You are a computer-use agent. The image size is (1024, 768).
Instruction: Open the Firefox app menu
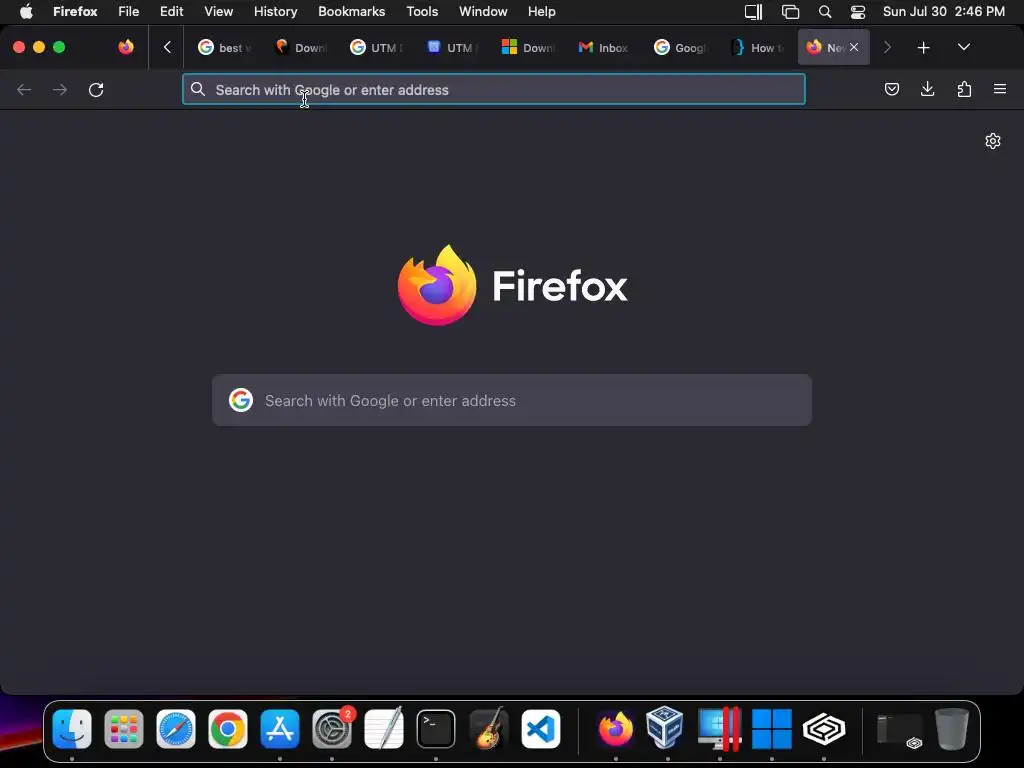(75, 12)
